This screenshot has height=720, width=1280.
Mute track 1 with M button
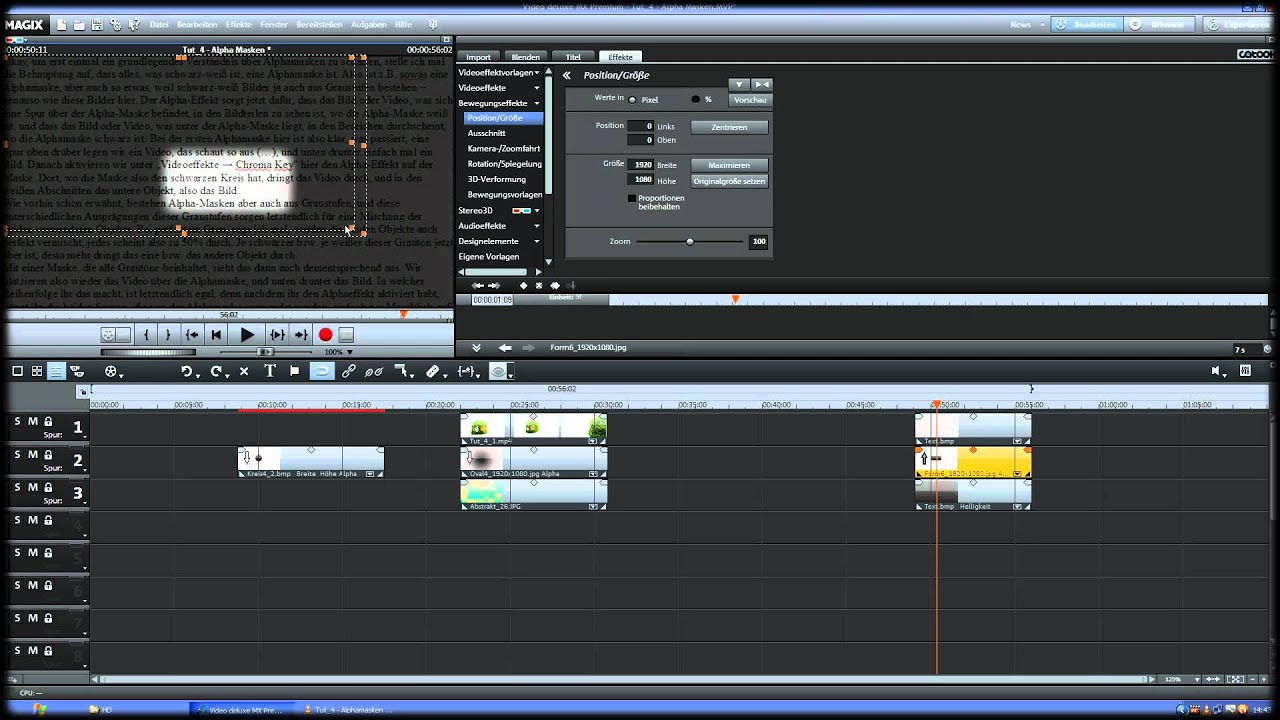tap(32, 421)
